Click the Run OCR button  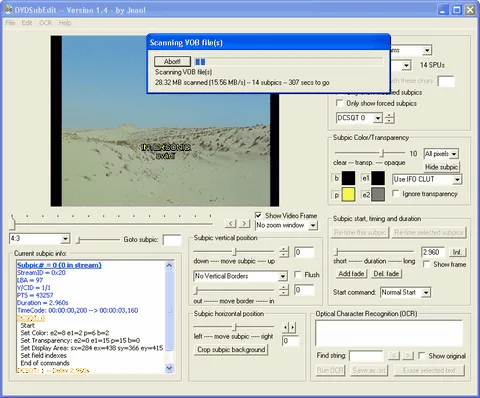[x=330, y=370]
